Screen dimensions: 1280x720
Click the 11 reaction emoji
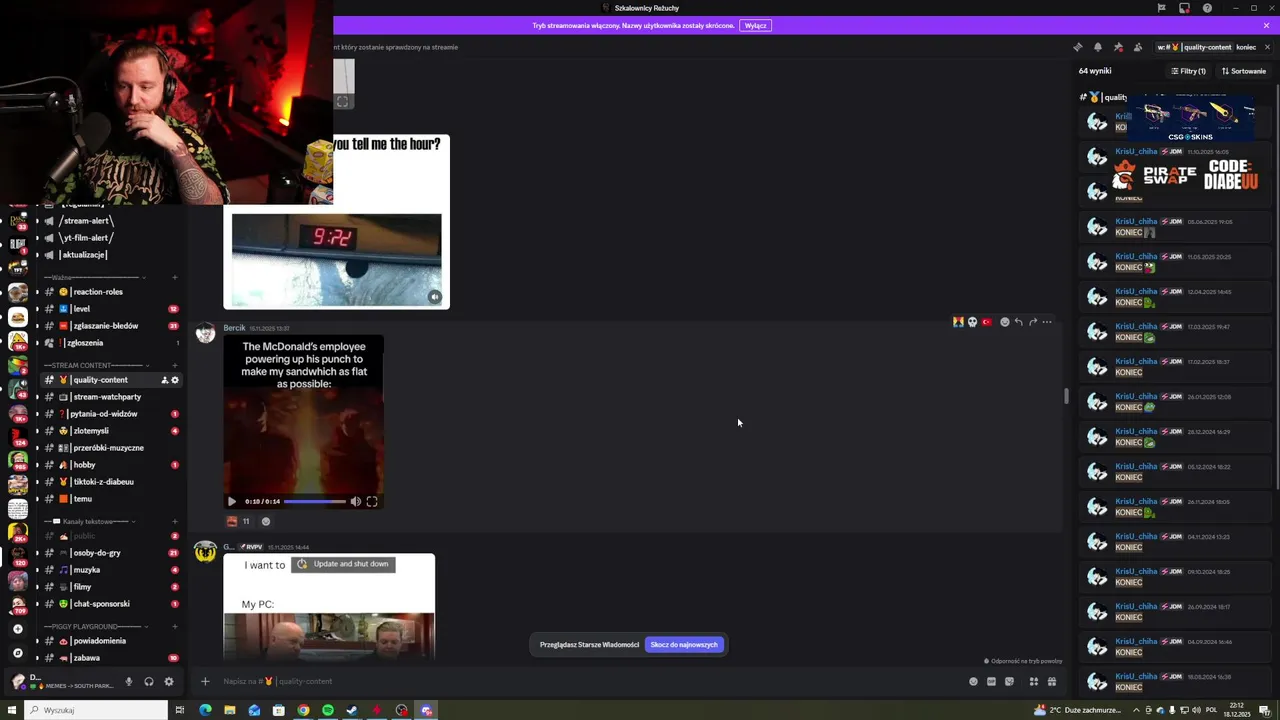click(x=238, y=521)
